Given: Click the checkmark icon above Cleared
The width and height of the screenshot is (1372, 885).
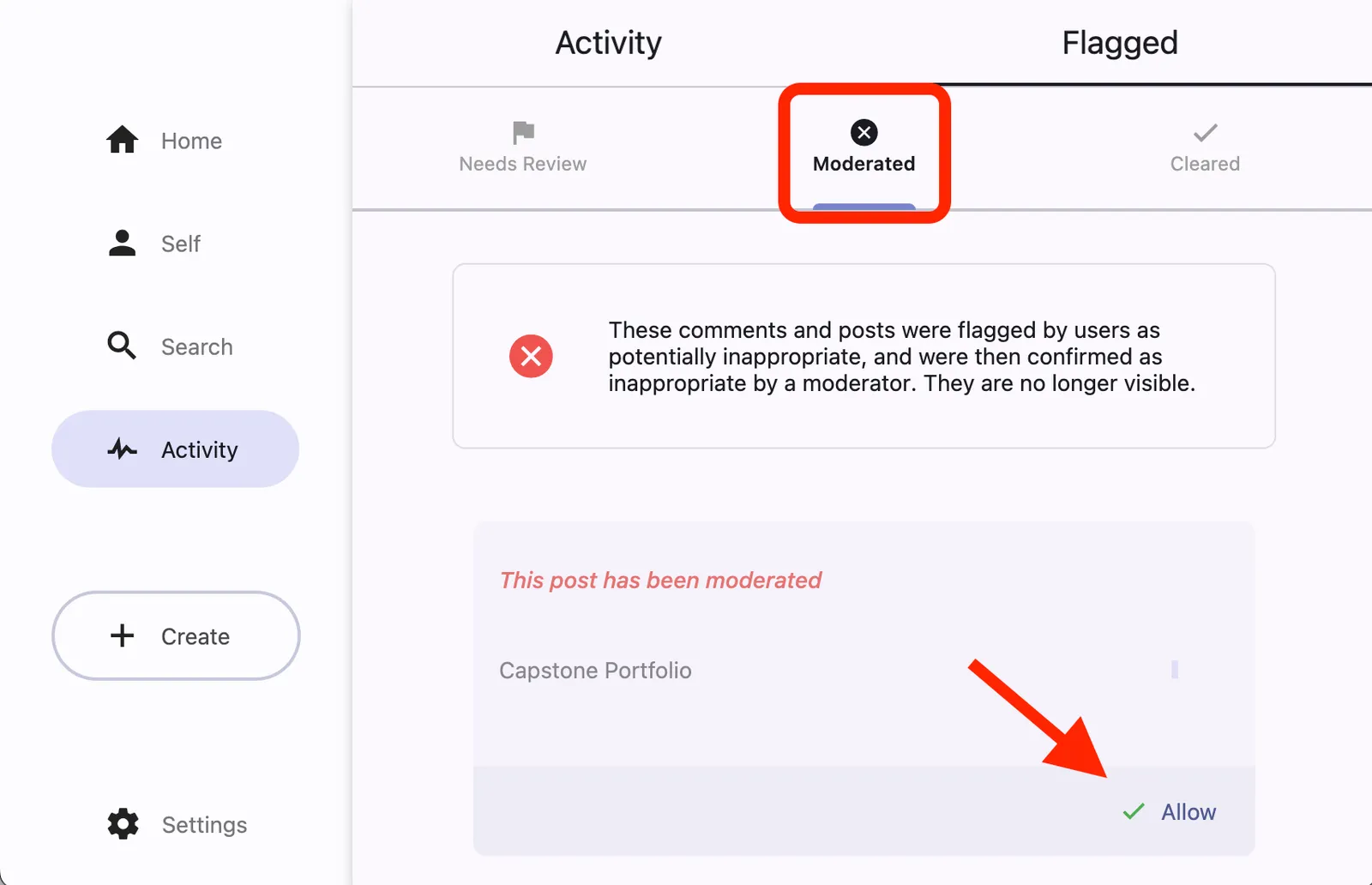Looking at the screenshot, I should click(1204, 132).
